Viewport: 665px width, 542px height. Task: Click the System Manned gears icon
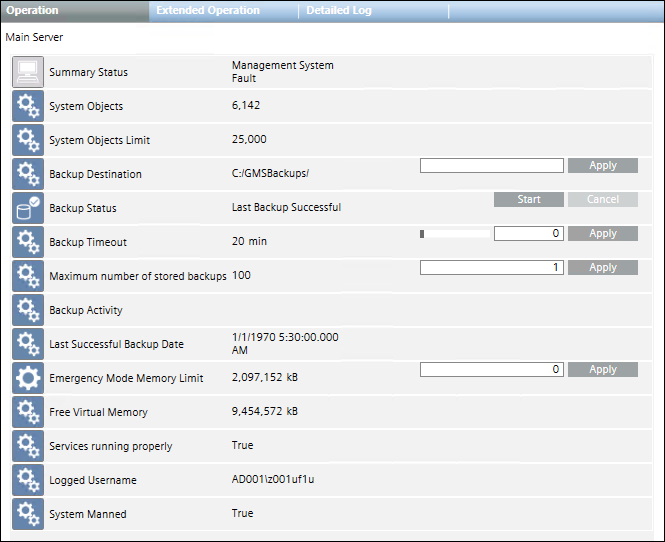[x=28, y=514]
